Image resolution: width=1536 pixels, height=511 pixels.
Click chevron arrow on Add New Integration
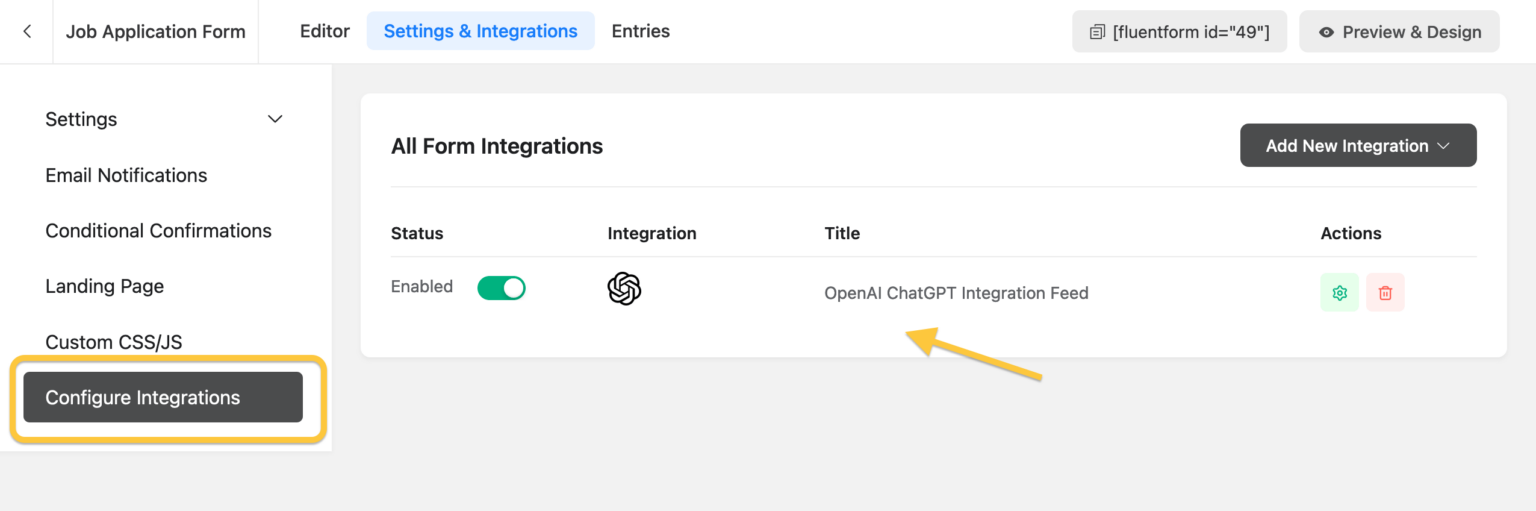(x=1443, y=146)
